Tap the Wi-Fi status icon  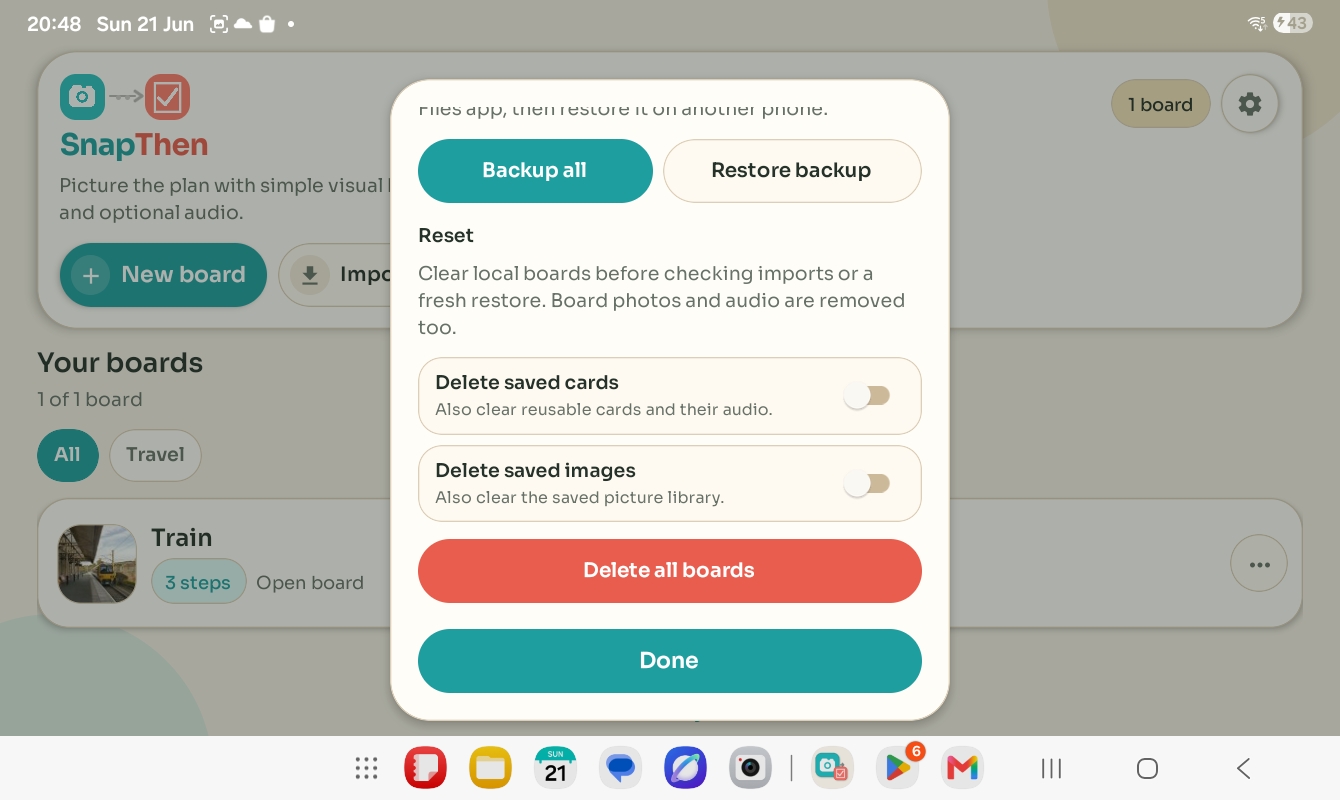tap(1258, 23)
